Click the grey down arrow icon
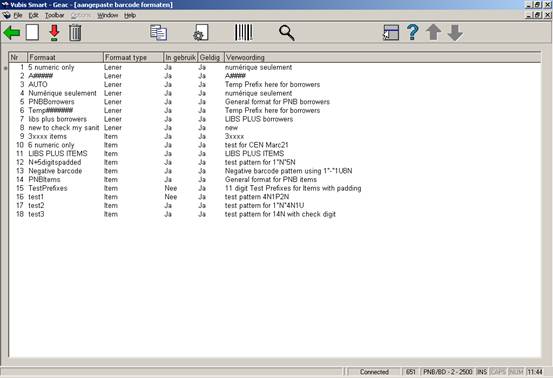Screen dimensions: 553x378 (x=455, y=33)
